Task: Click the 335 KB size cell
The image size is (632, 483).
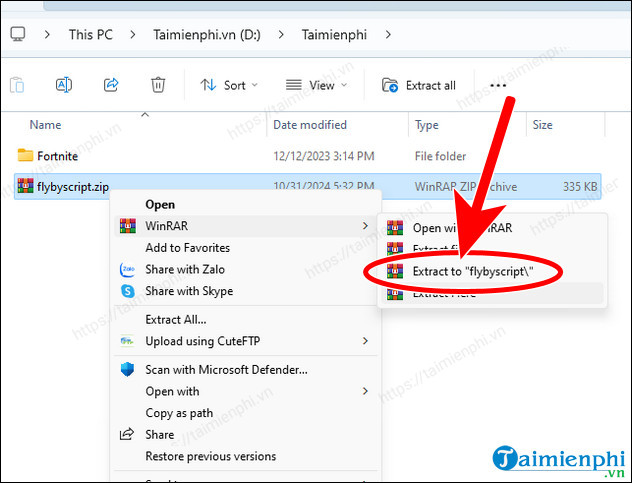Action: click(580, 187)
